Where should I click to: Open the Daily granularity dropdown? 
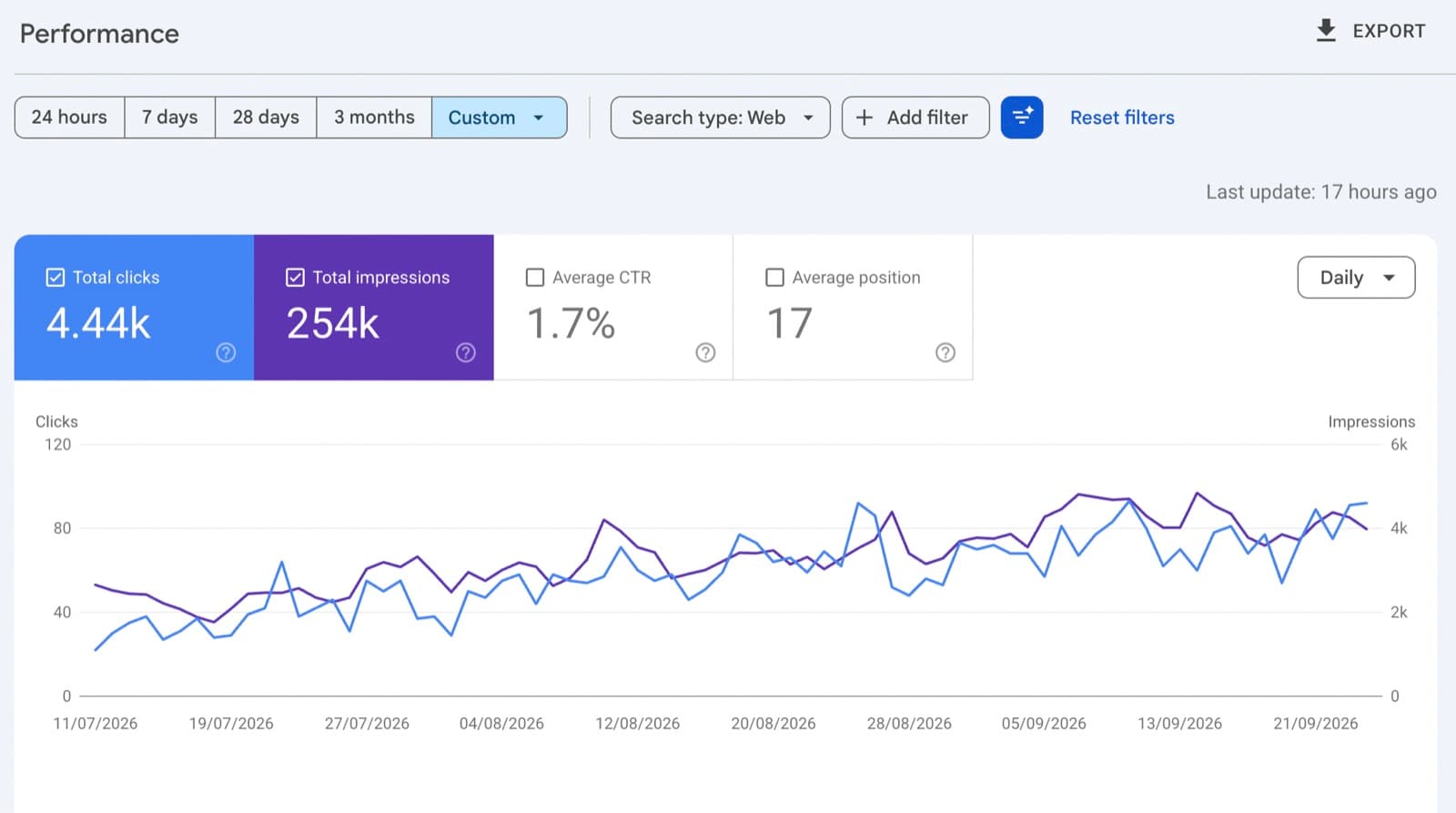click(x=1356, y=278)
